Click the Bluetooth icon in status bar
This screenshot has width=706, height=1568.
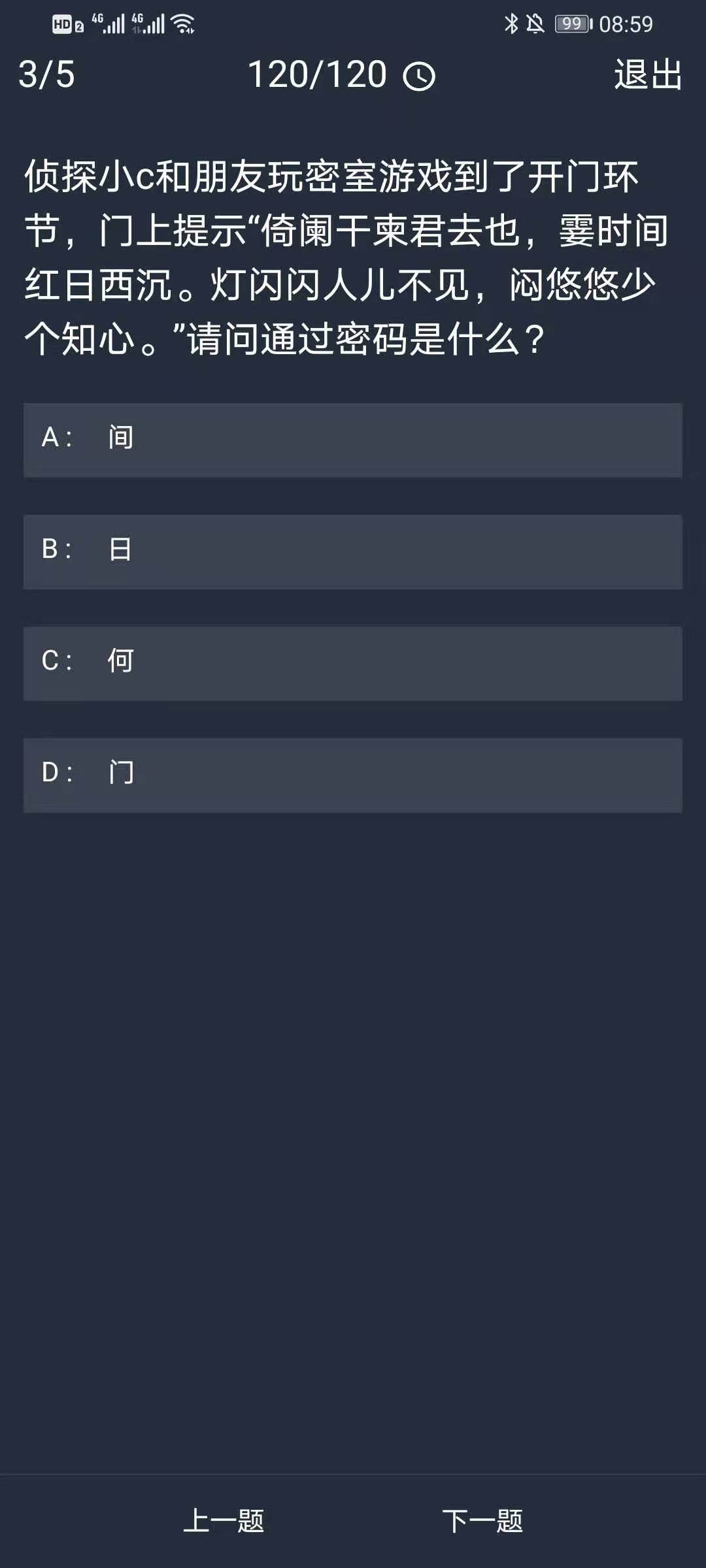pos(511,24)
